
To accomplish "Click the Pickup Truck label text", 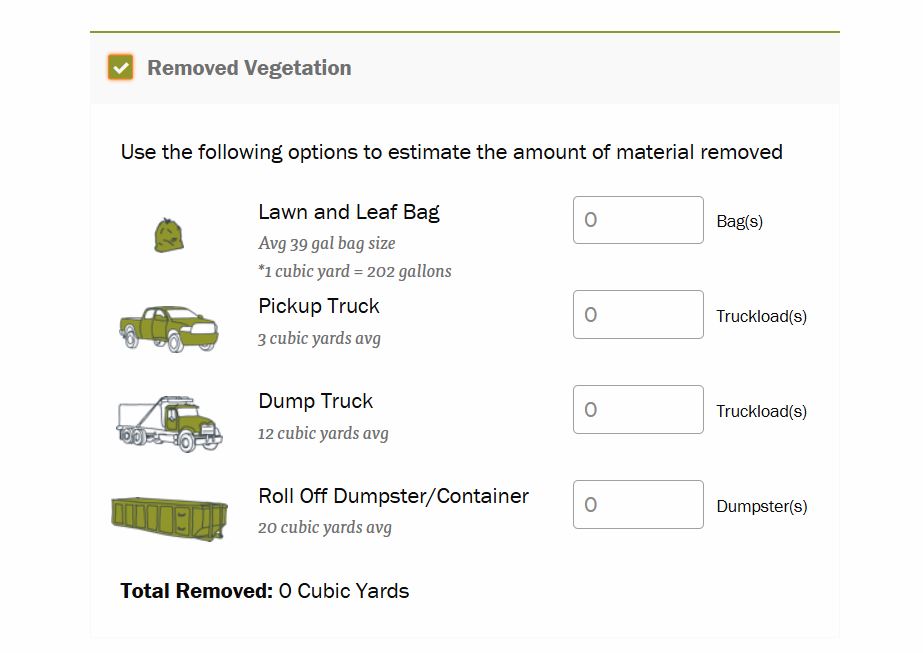I will (319, 306).
